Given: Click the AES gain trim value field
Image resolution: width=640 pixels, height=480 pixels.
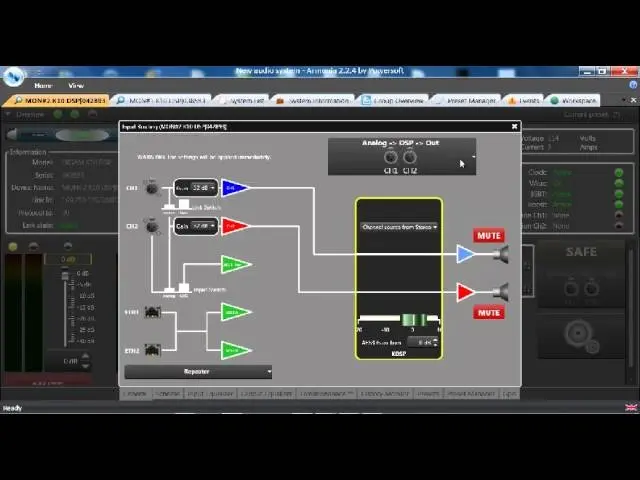Looking at the screenshot, I should click(420, 342).
